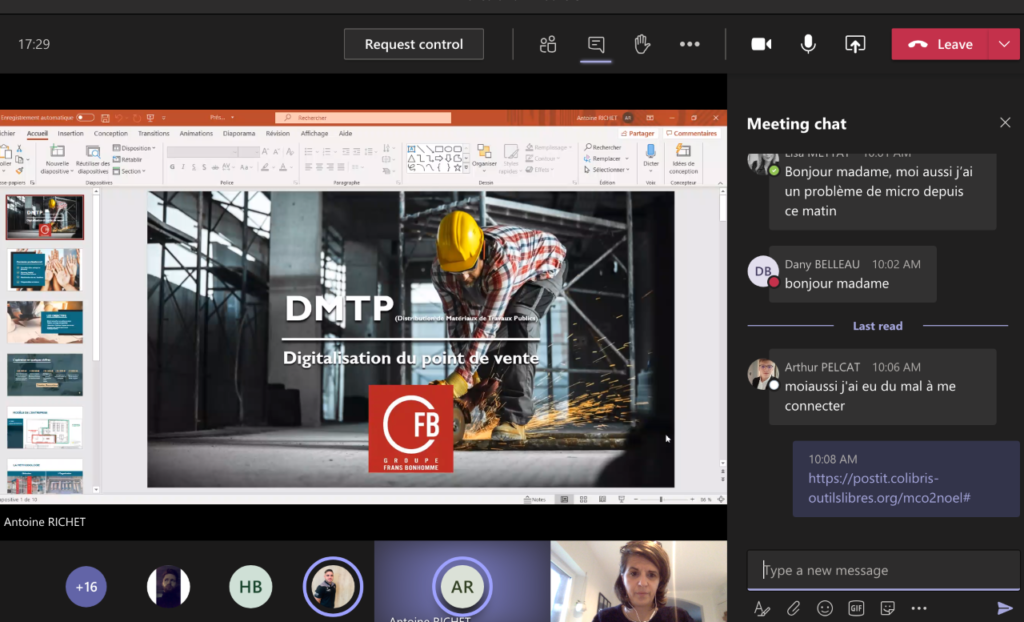Open the Diaporama ribbon tab
The height and width of the screenshot is (622, 1024).
pos(239,133)
